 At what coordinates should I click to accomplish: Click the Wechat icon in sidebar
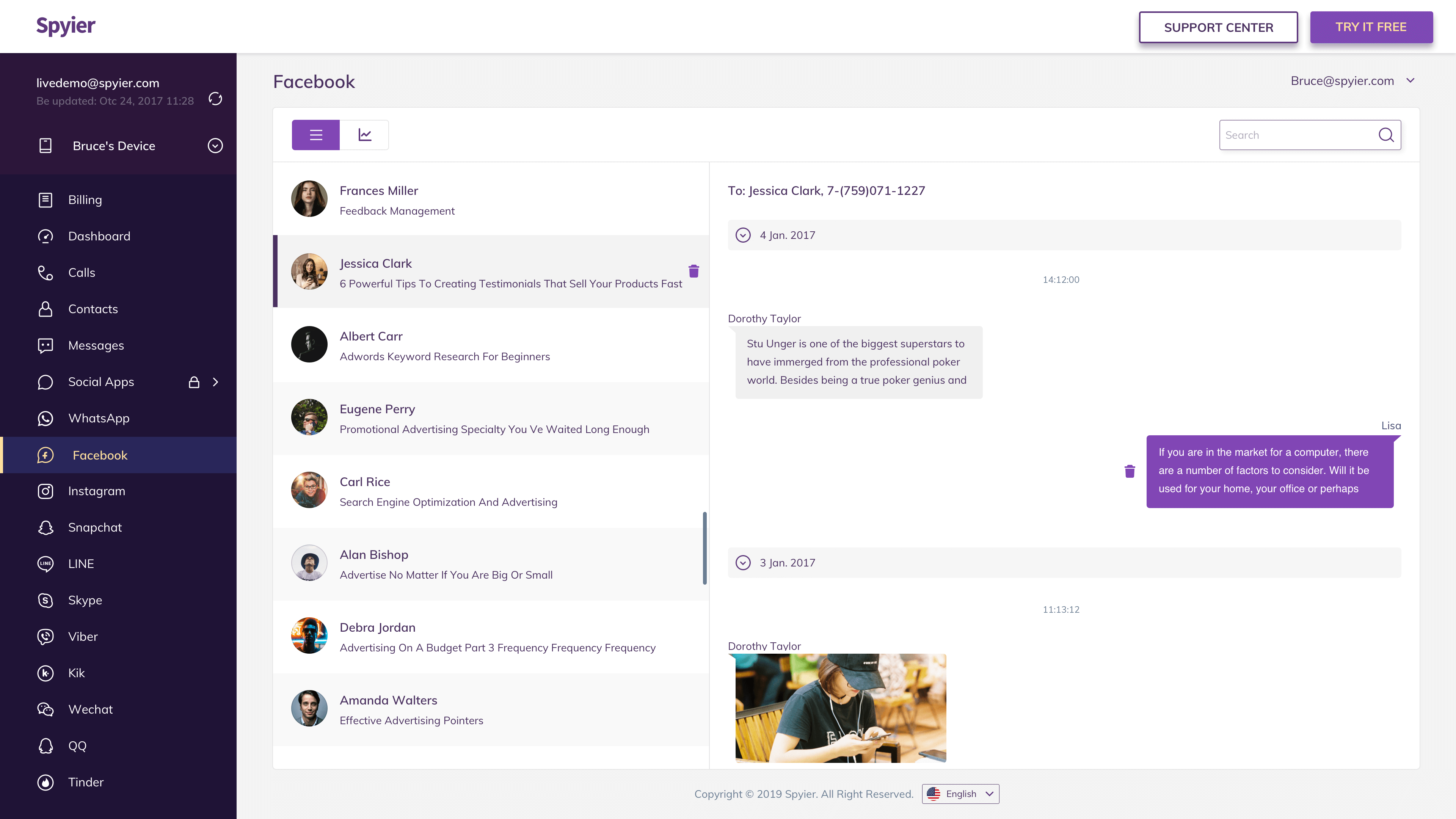pos(45,709)
